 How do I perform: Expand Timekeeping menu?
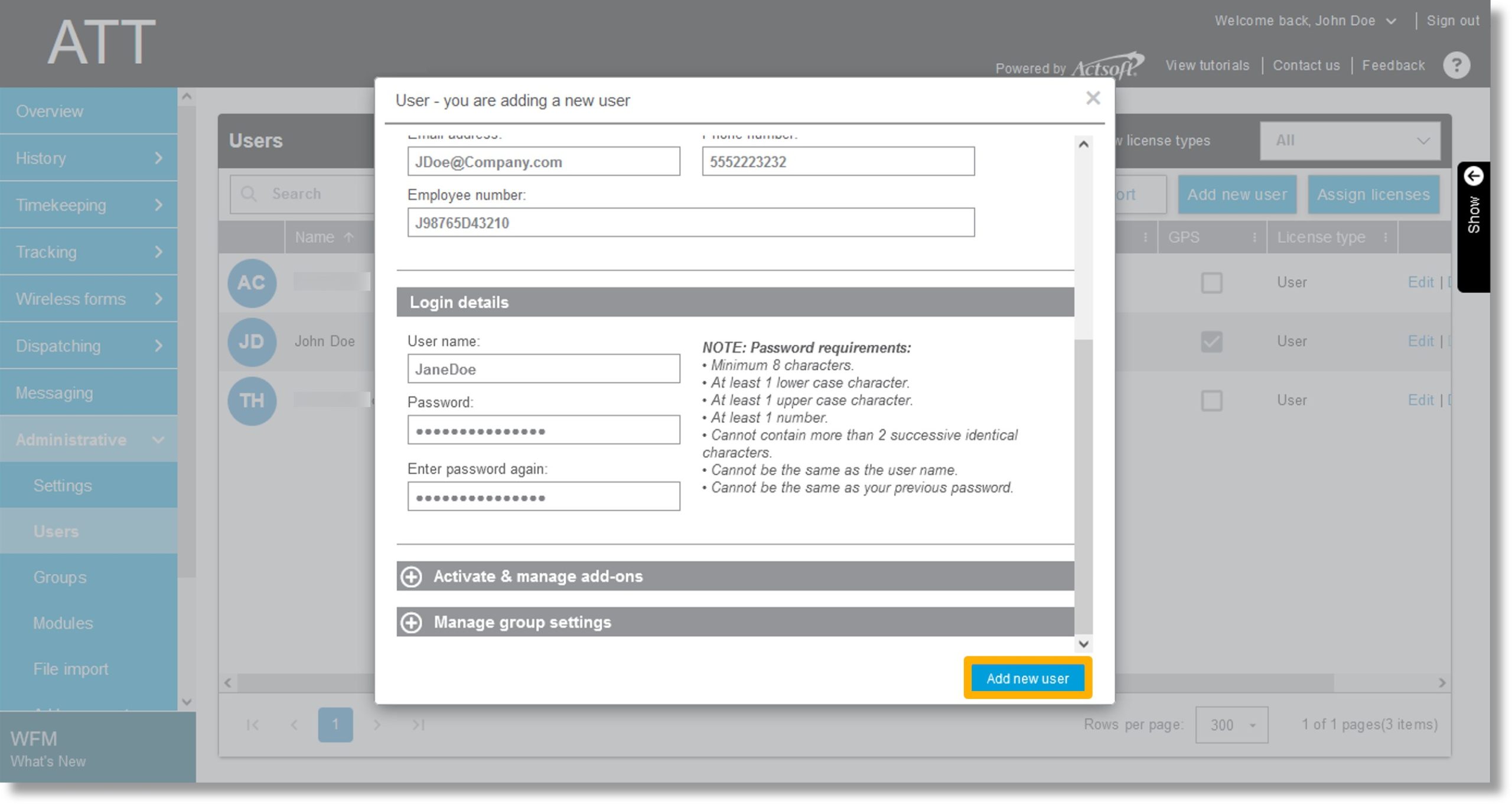click(89, 205)
